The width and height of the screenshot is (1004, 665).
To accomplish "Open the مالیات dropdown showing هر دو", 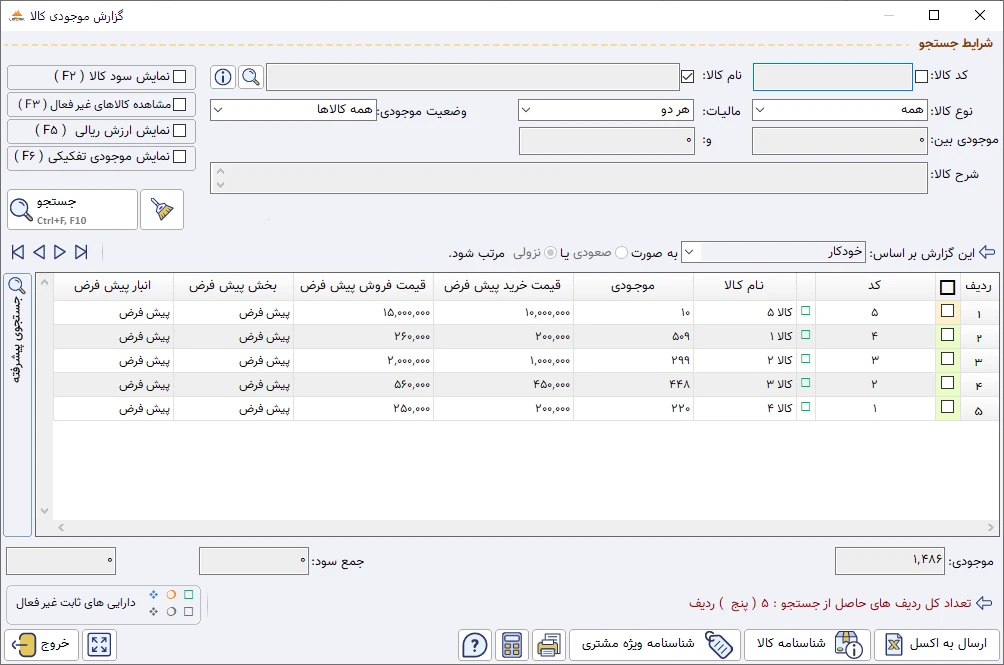I will [x=606, y=110].
